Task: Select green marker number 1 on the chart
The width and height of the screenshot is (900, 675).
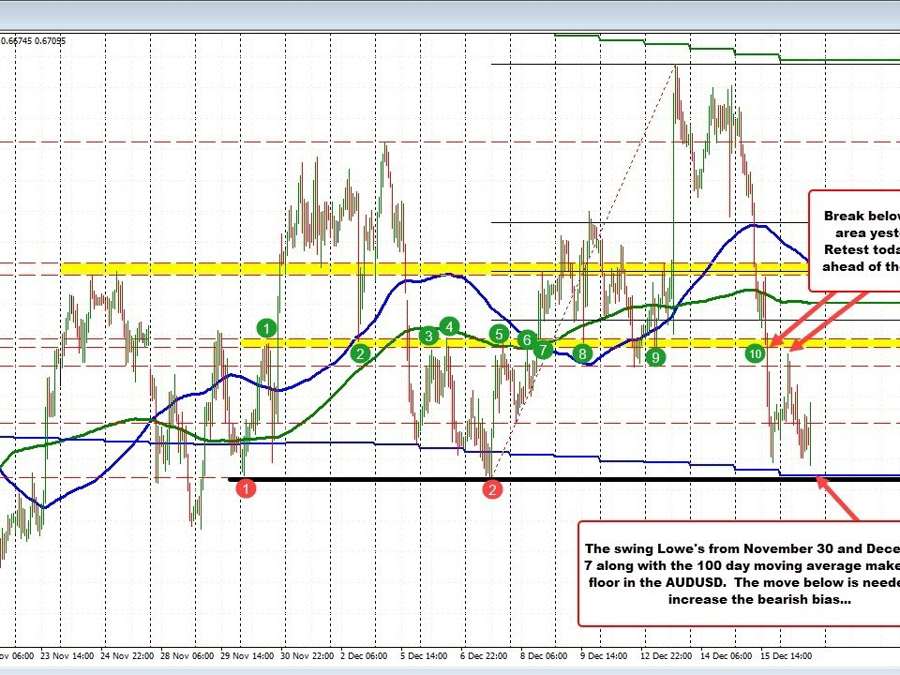Action: (266, 328)
